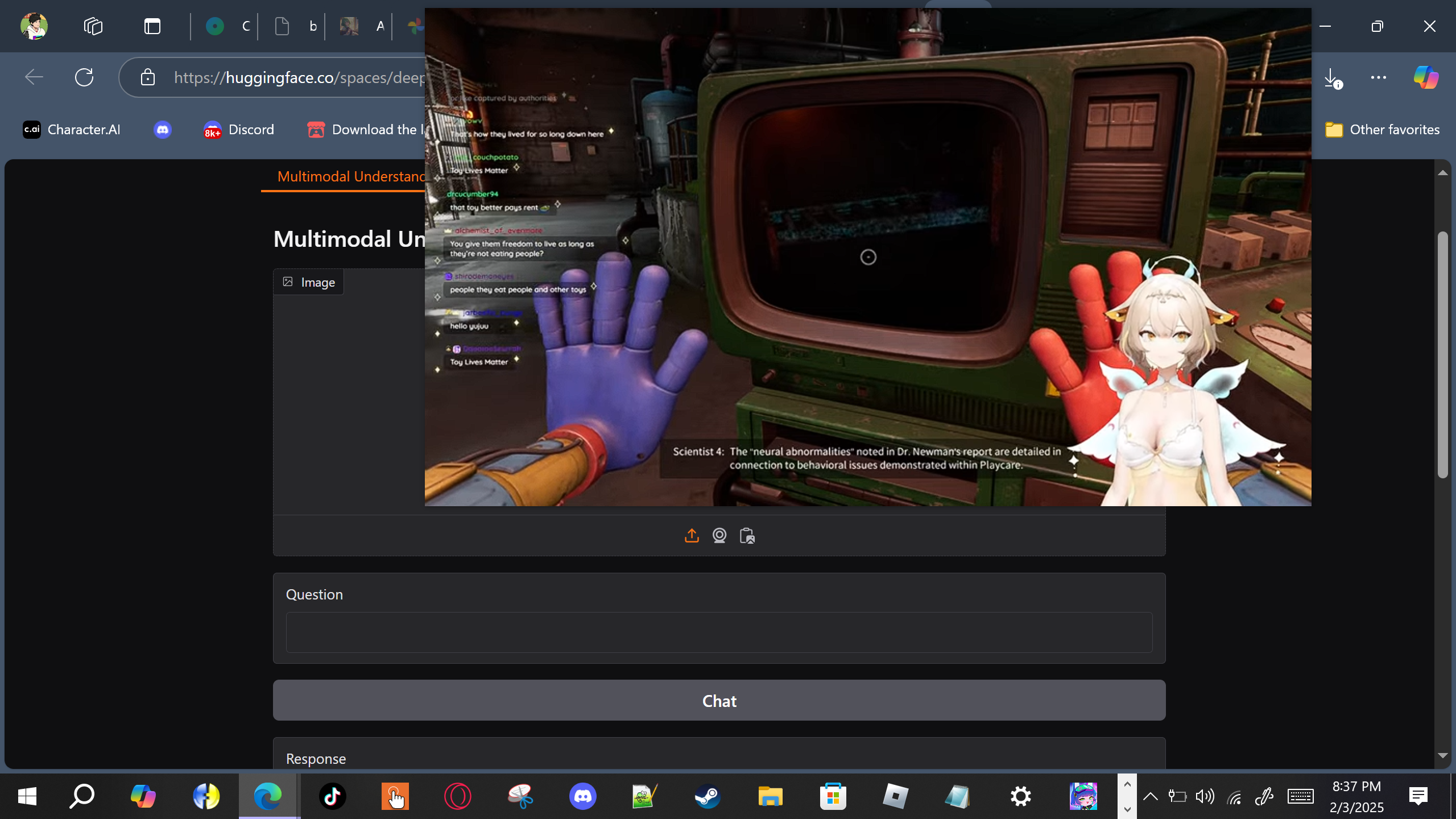This screenshot has height=819, width=1456.
Task: Open taskbar Search
Action: tap(82, 796)
